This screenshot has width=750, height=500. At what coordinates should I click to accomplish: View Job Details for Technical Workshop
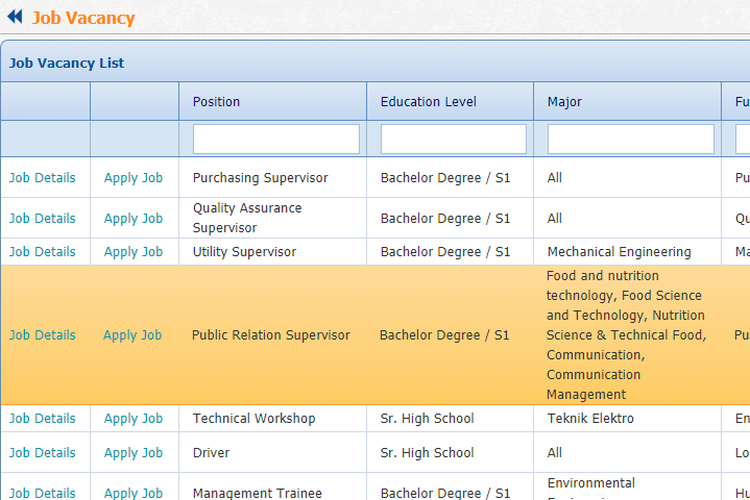(42, 418)
